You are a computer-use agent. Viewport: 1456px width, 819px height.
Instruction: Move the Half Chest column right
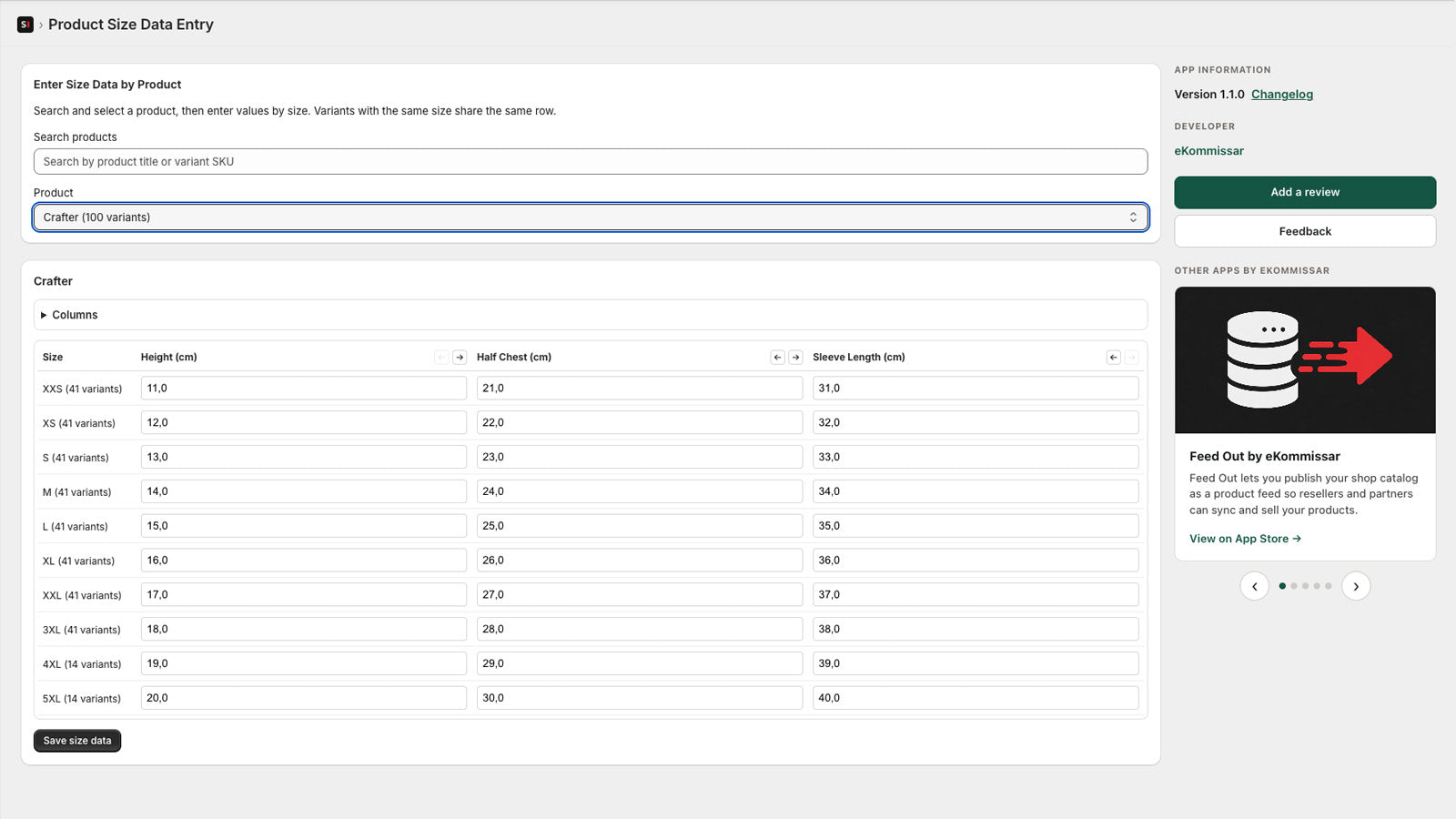click(795, 357)
